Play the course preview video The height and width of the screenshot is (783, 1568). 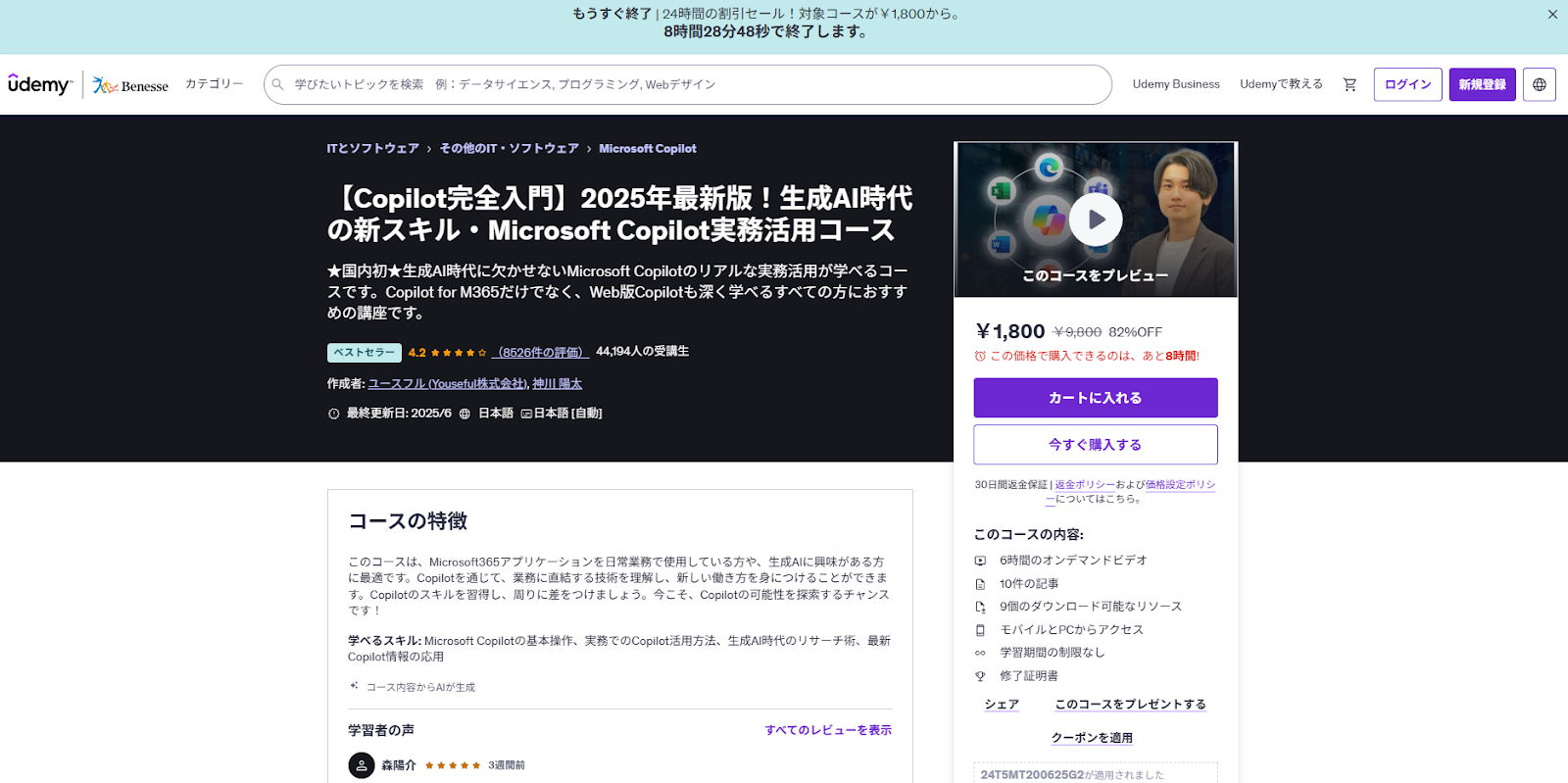coord(1096,220)
